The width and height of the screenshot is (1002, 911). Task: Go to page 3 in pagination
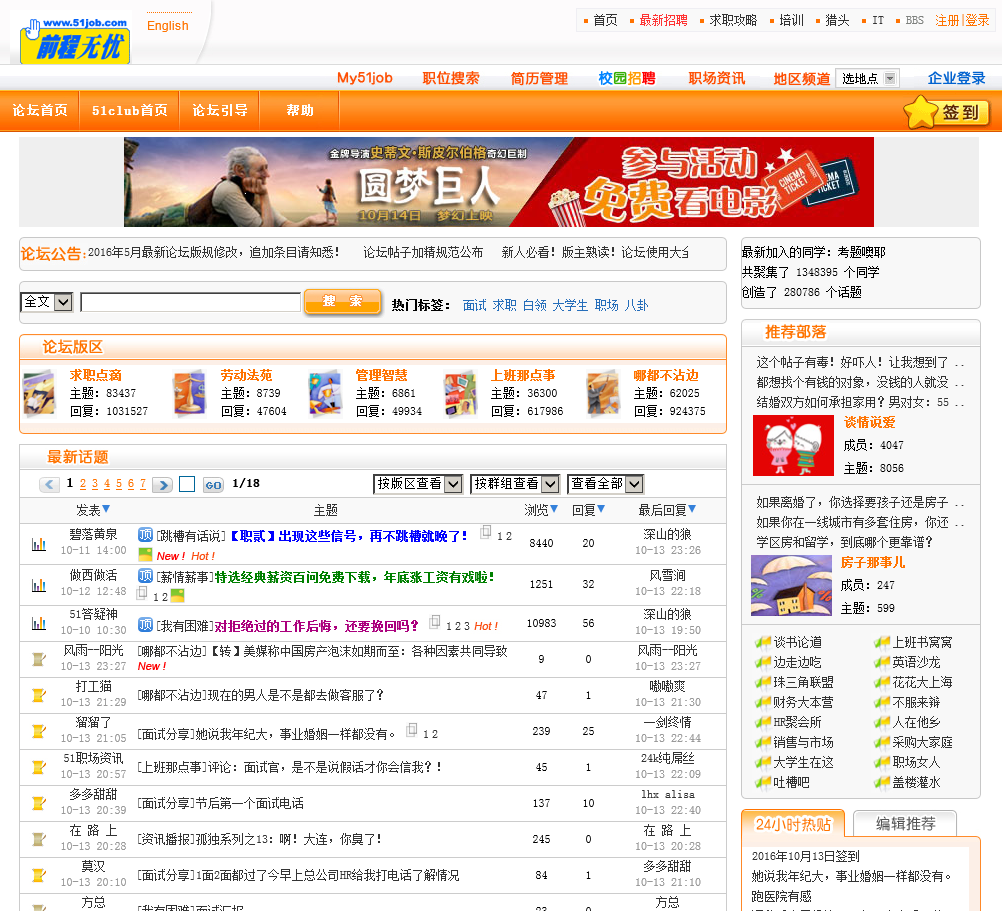tap(95, 484)
